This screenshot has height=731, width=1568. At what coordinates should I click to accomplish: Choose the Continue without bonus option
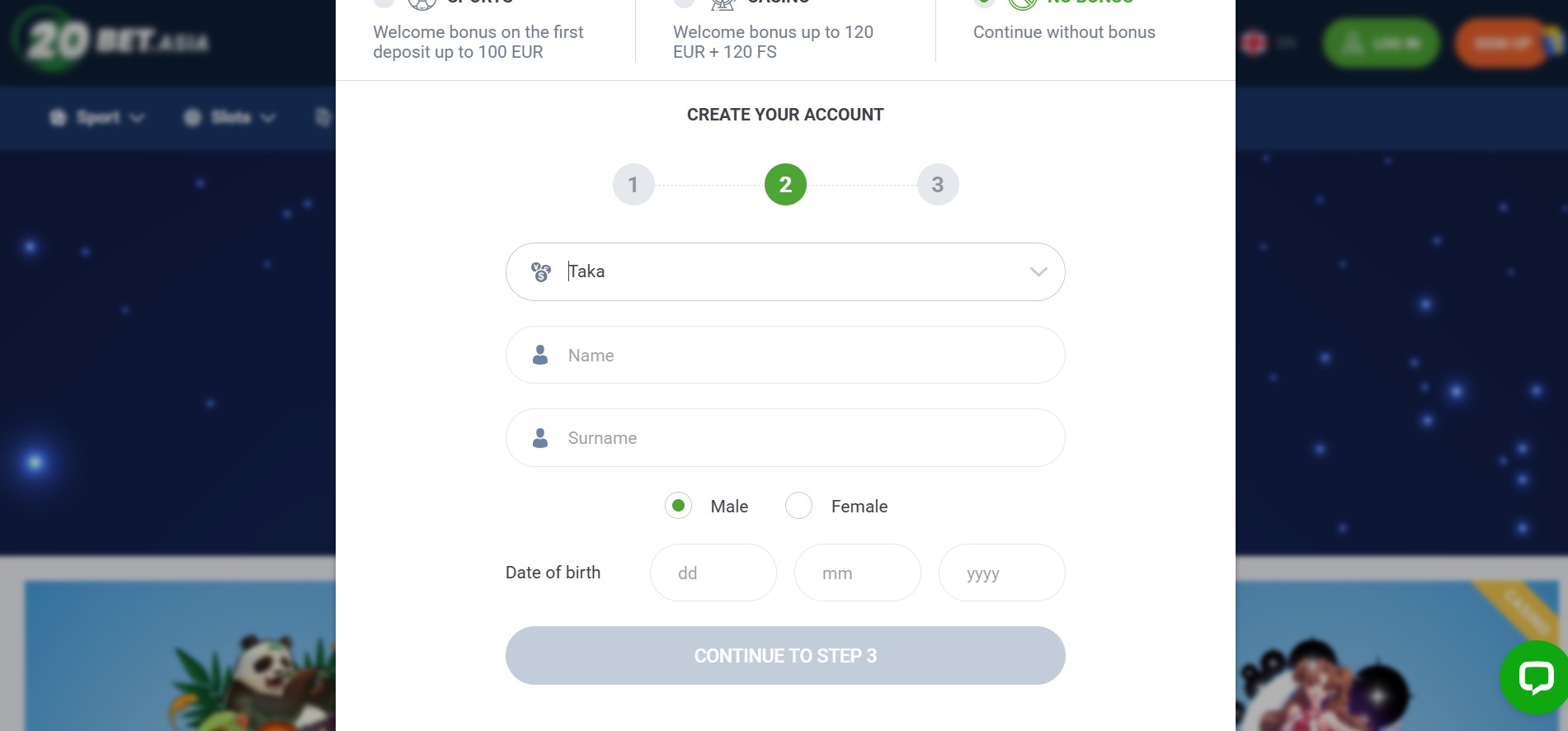coord(1064,32)
